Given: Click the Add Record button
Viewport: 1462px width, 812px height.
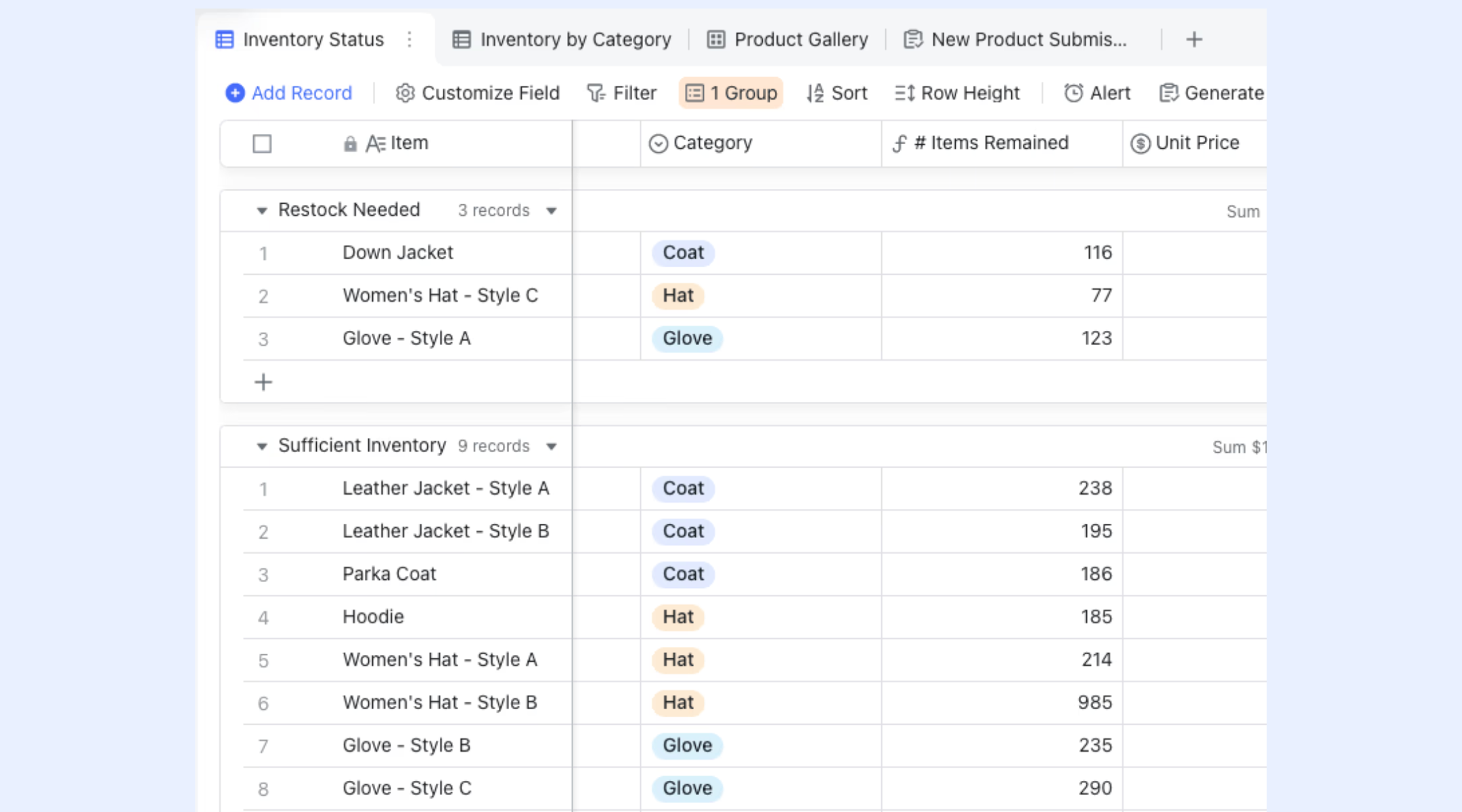Looking at the screenshot, I should pos(289,93).
